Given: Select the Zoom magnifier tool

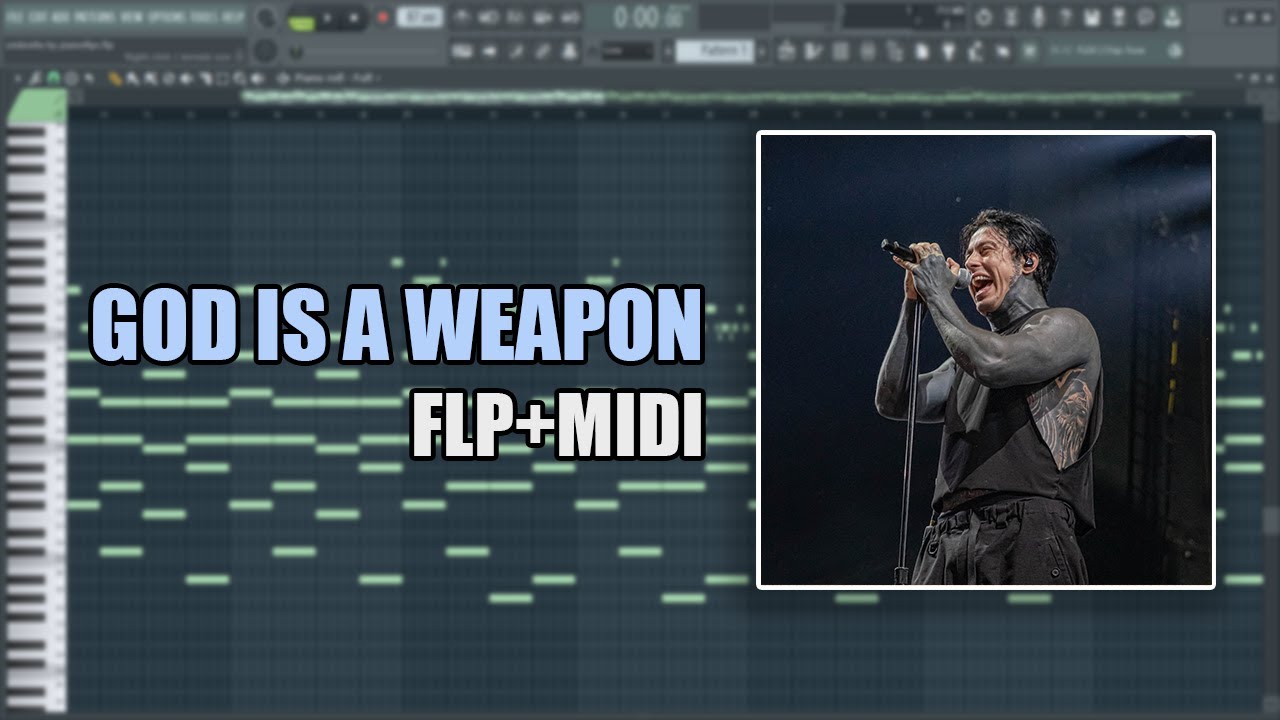Looking at the screenshot, I should (240, 77).
